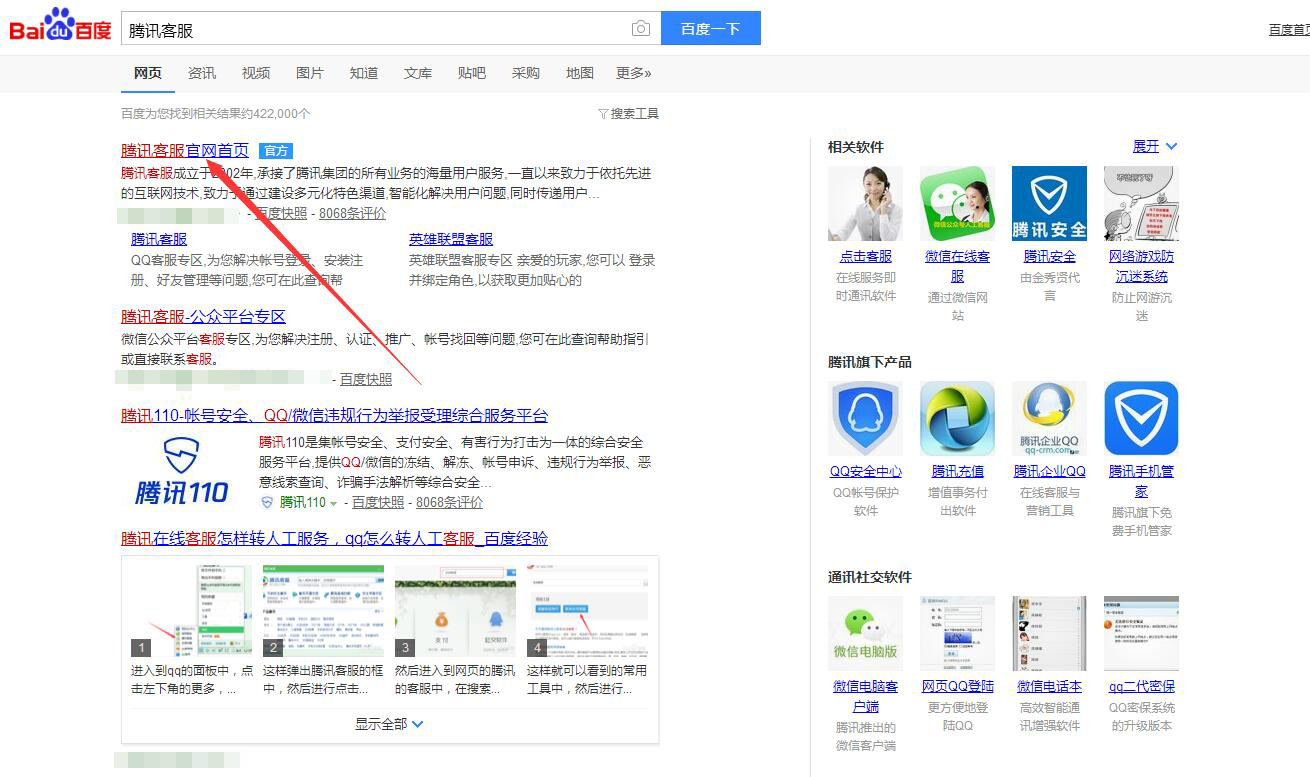This screenshot has height=777, width=1310.
Task: Open the 地图 tab
Action: tap(580, 73)
